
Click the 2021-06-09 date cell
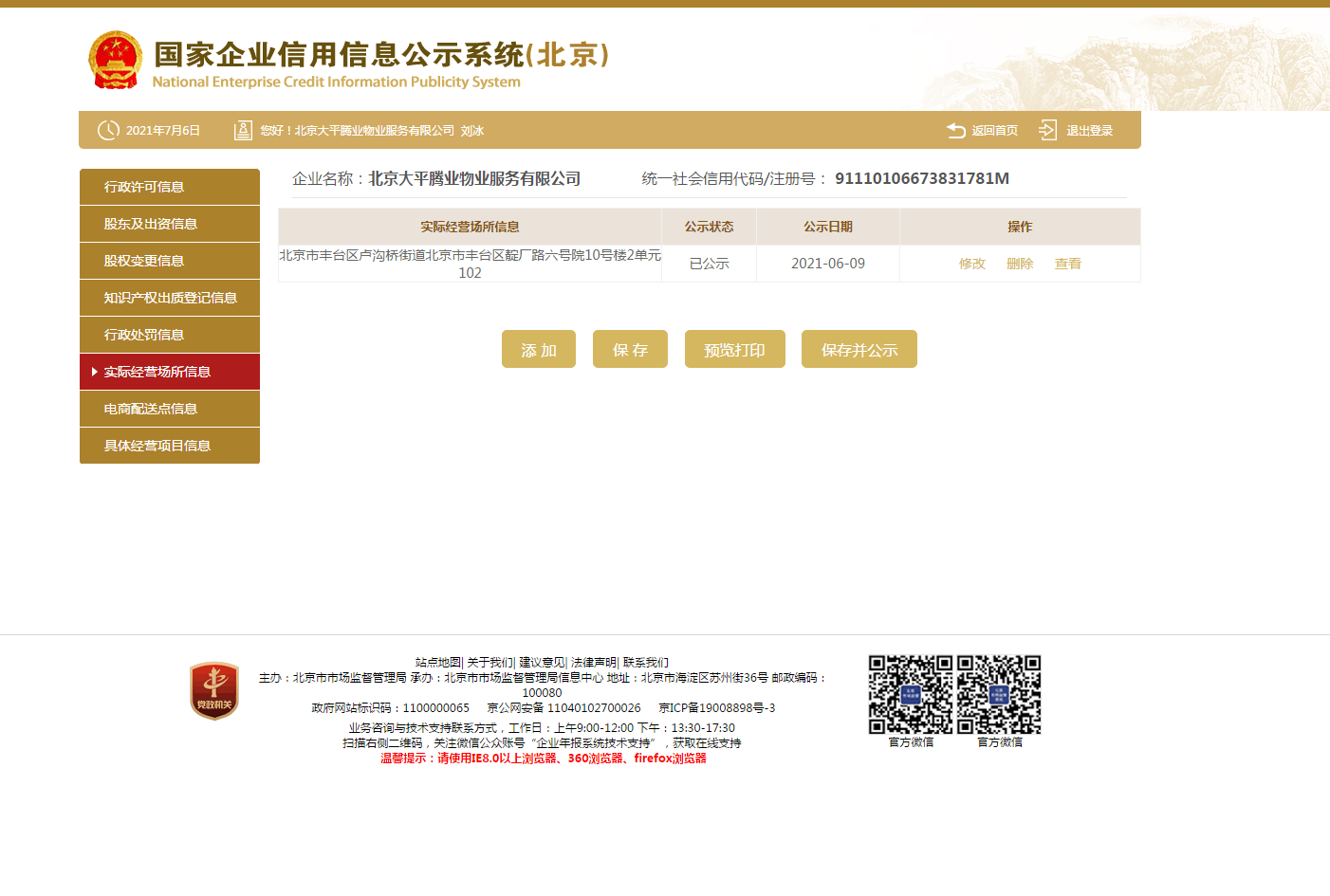click(828, 264)
